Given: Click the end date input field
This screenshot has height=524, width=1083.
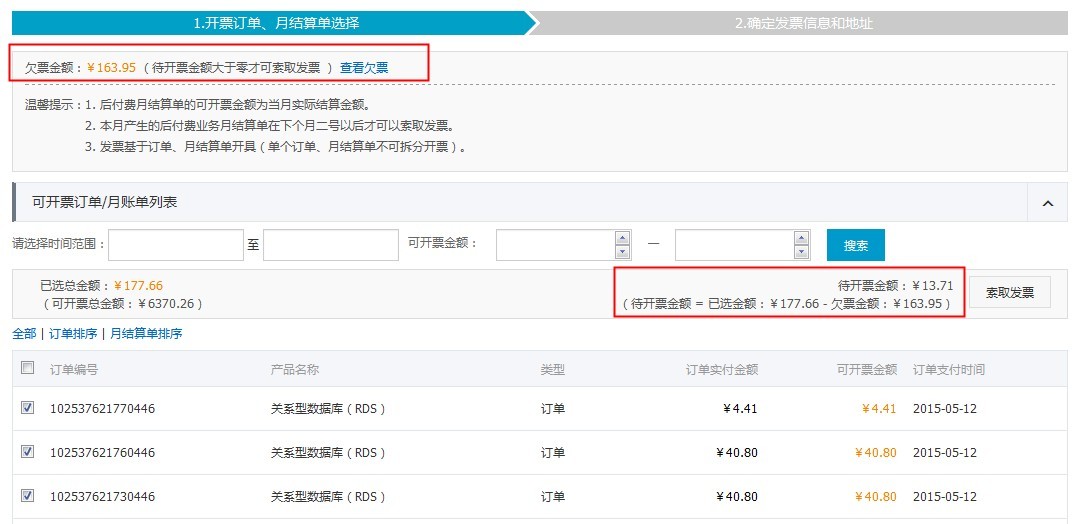Looking at the screenshot, I should [x=331, y=245].
